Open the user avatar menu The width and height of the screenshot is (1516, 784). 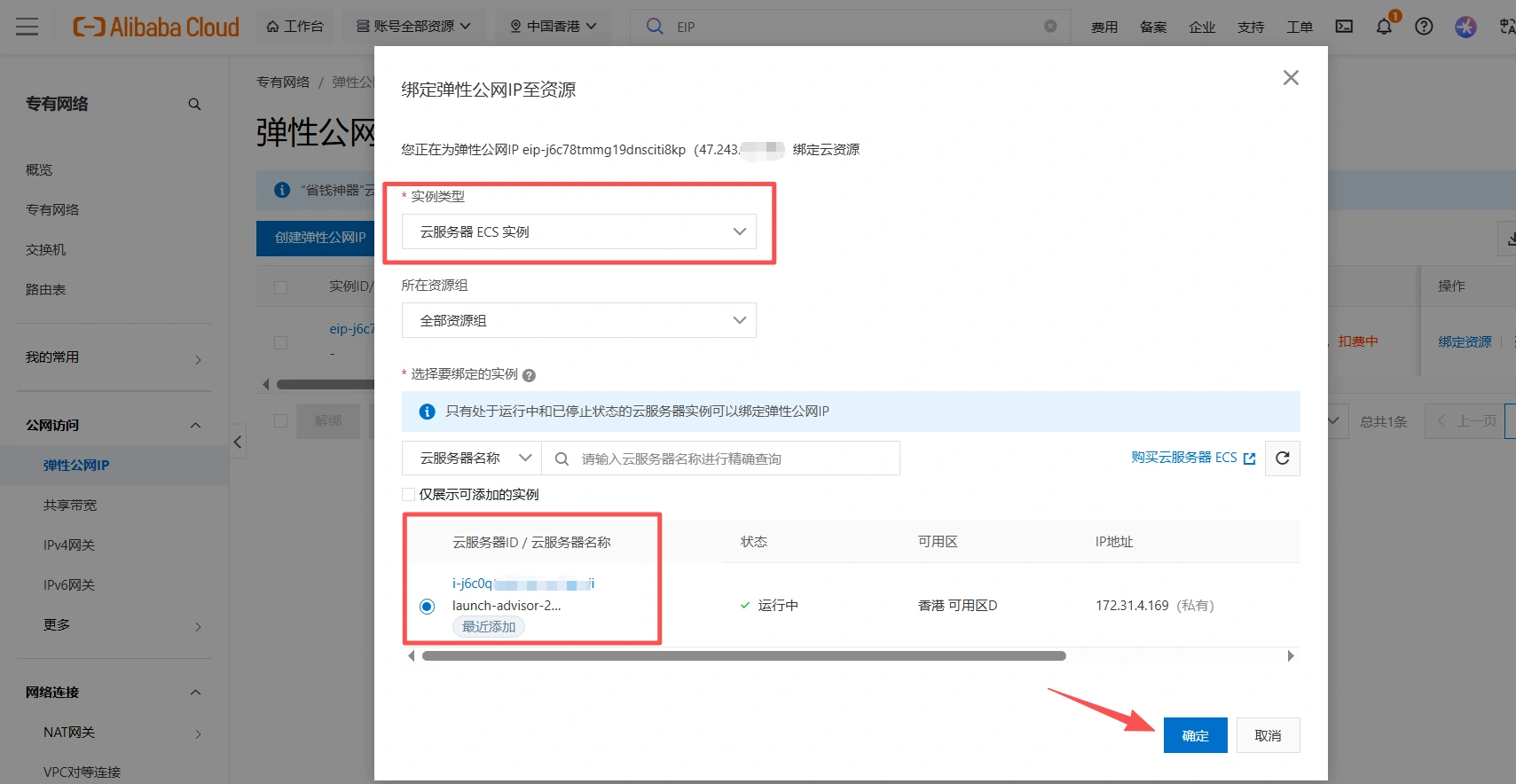pos(1465,27)
